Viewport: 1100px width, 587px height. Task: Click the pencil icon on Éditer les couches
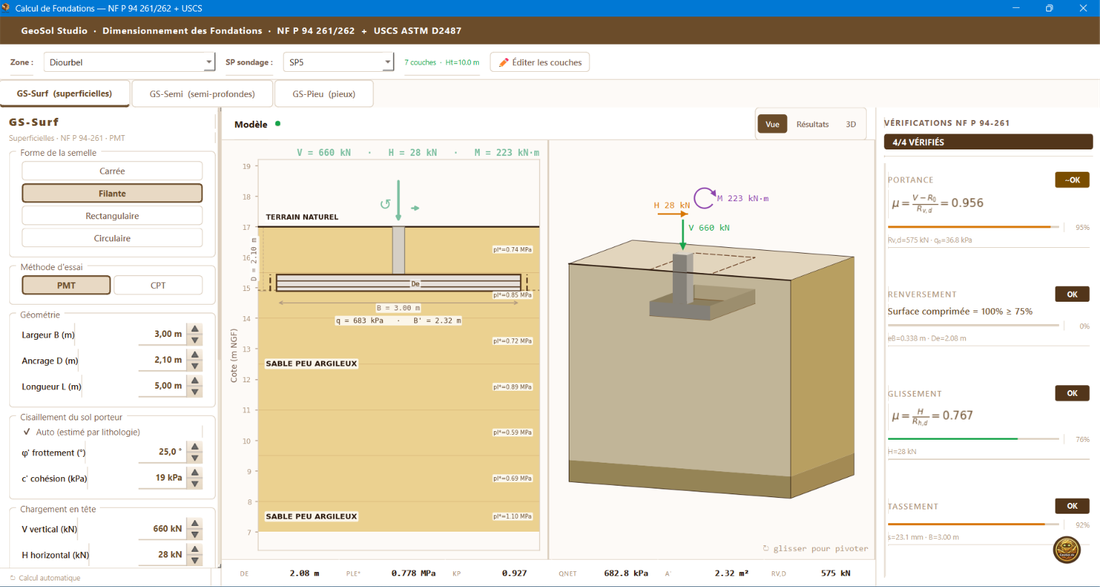[503, 62]
